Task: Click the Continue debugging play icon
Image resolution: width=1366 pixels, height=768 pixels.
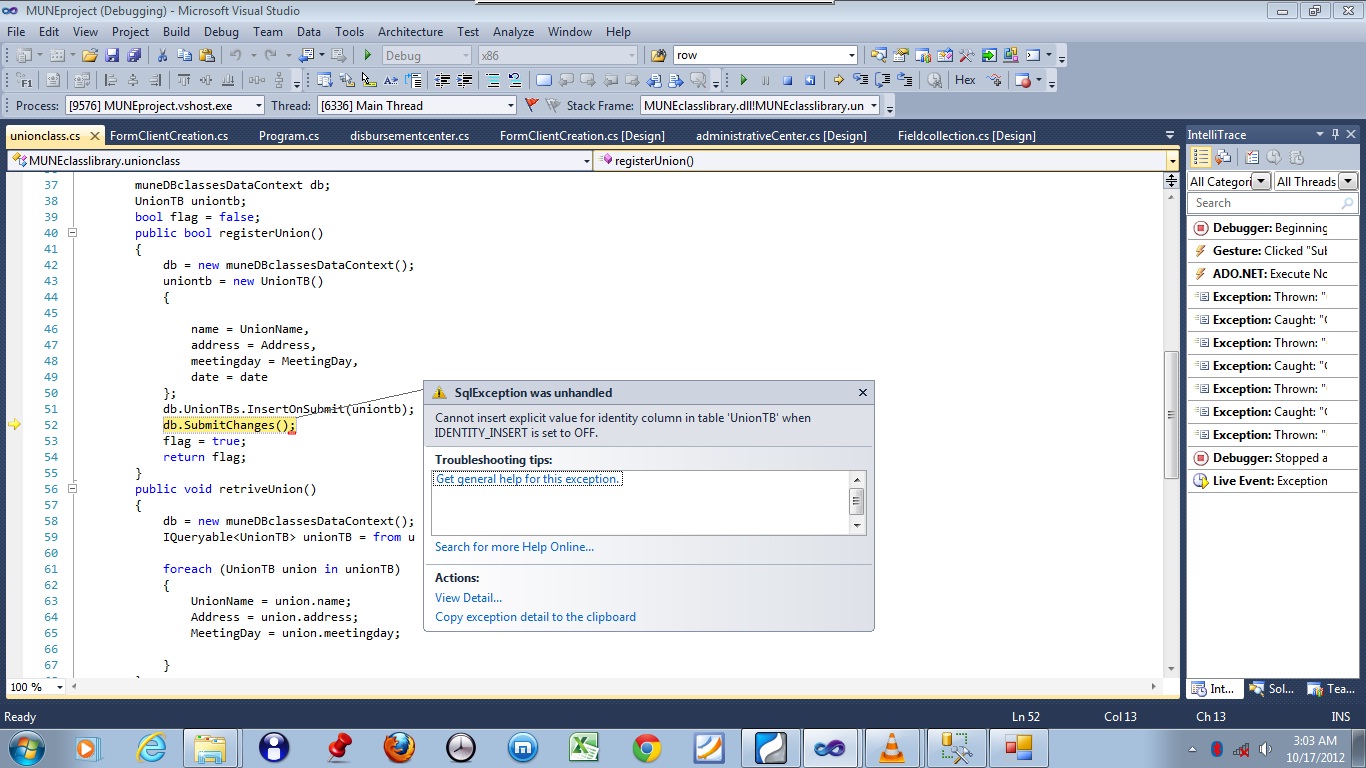Action: (x=743, y=80)
